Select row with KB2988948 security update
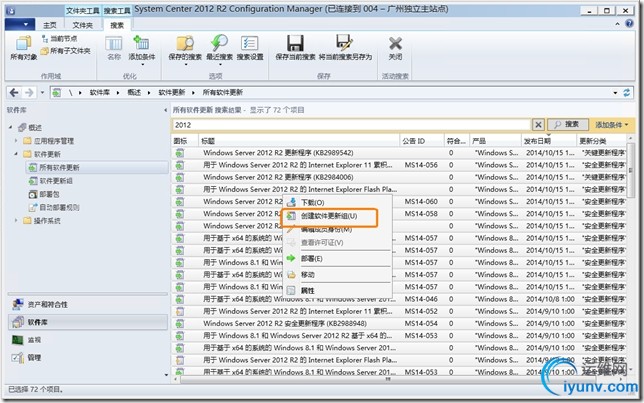Image resolution: width=644 pixels, height=403 pixels. point(399,323)
